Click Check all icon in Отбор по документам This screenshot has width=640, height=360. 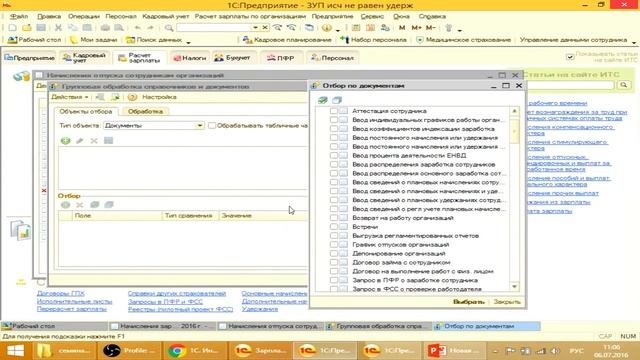323,100
